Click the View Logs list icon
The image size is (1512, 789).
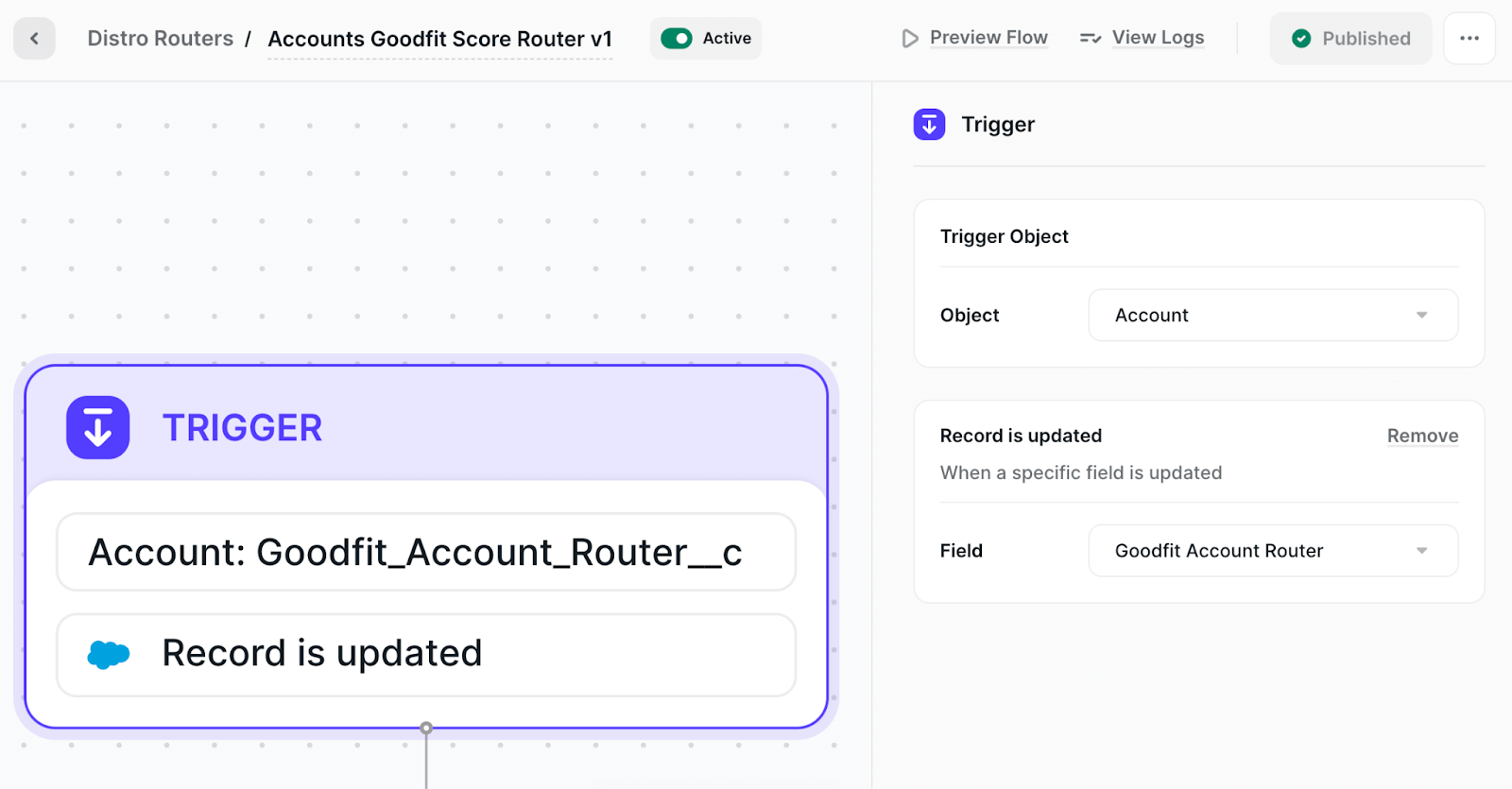click(1091, 39)
